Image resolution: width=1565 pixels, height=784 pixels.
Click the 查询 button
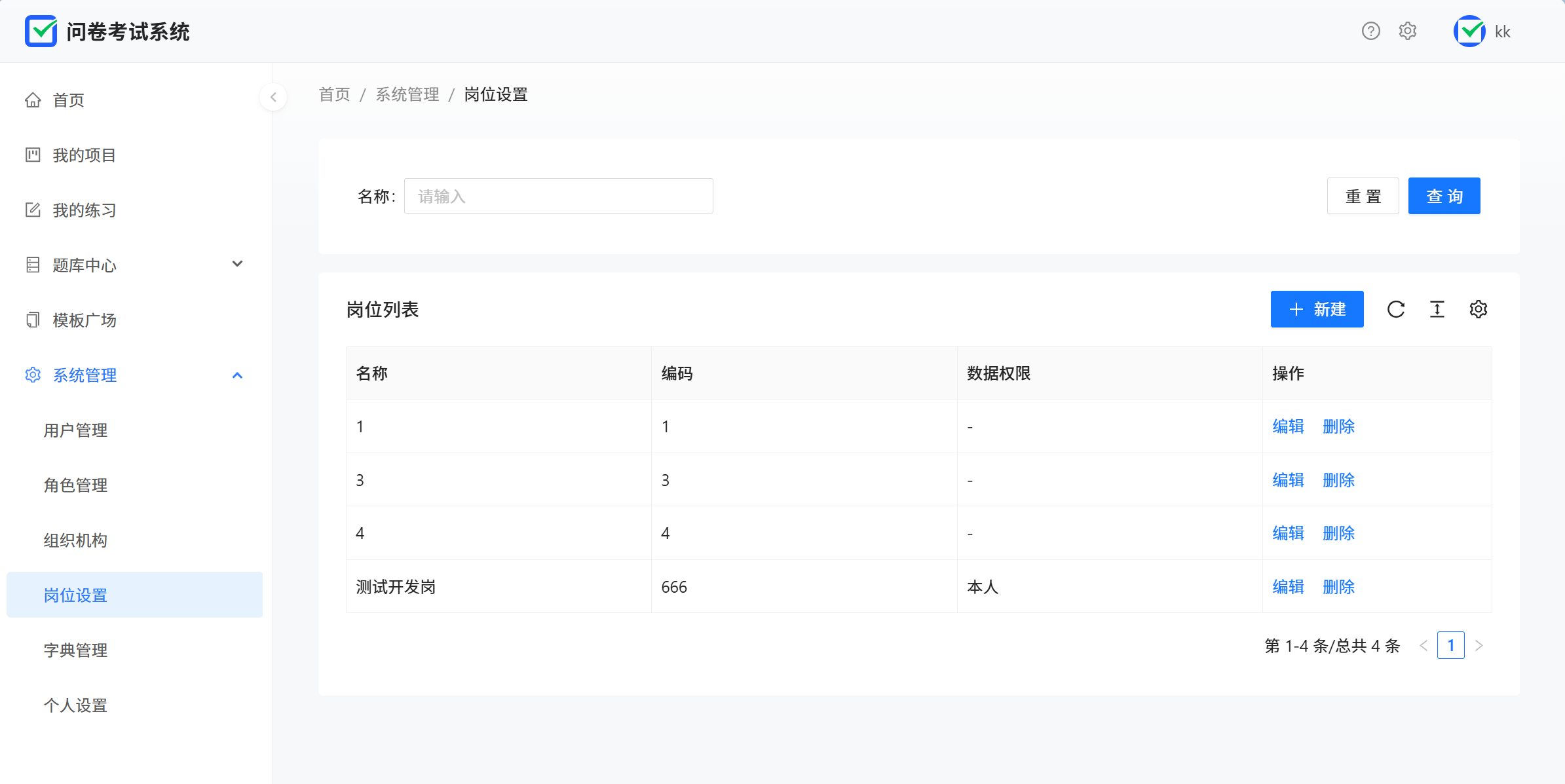coord(1444,196)
